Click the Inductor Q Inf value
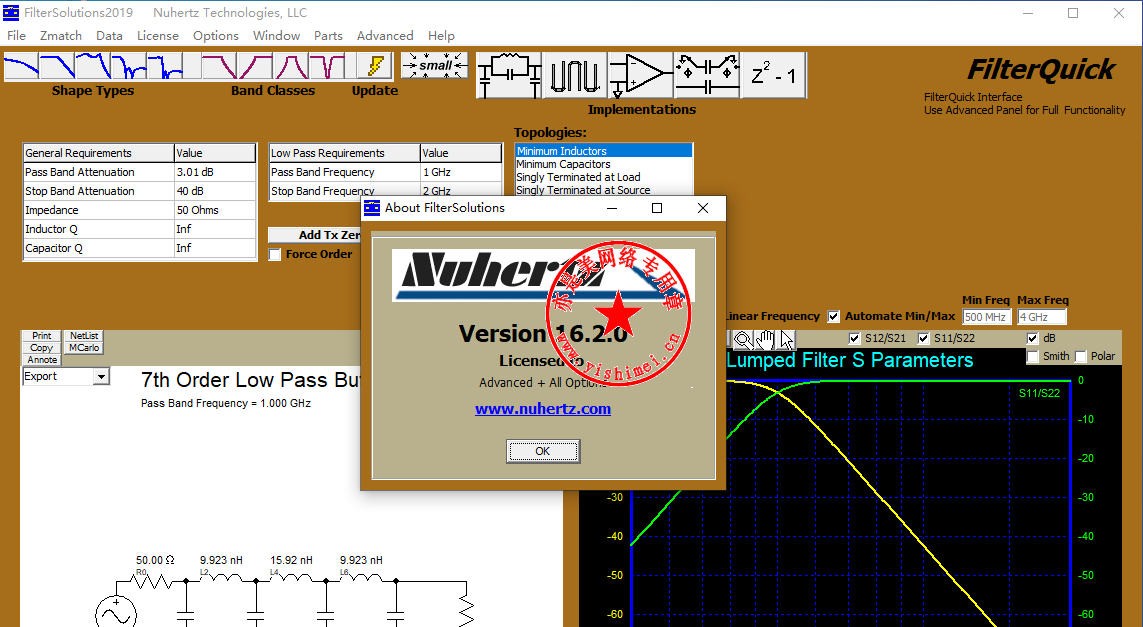Image resolution: width=1143 pixels, height=627 pixels. tap(215, 229)
